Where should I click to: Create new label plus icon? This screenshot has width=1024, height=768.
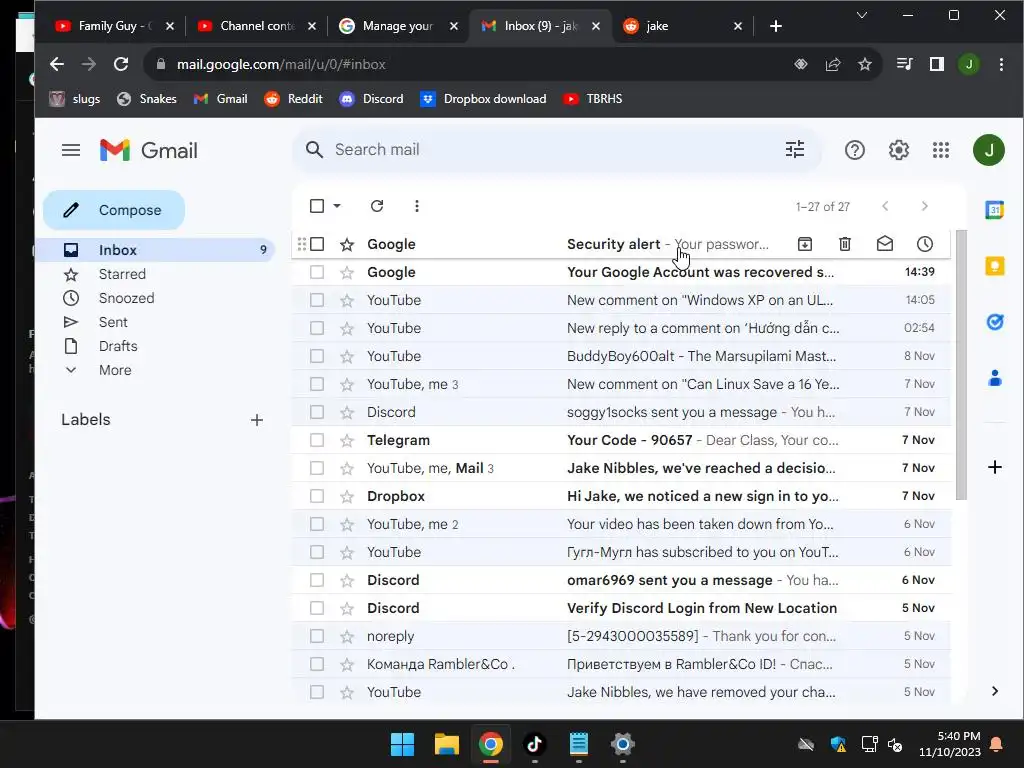(x=257, y=420)
